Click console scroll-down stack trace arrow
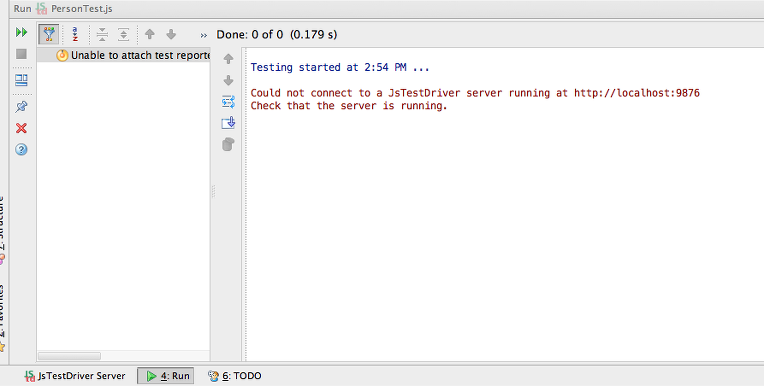The width and height of the screenshot is (764, 386). tap(228, 80)
